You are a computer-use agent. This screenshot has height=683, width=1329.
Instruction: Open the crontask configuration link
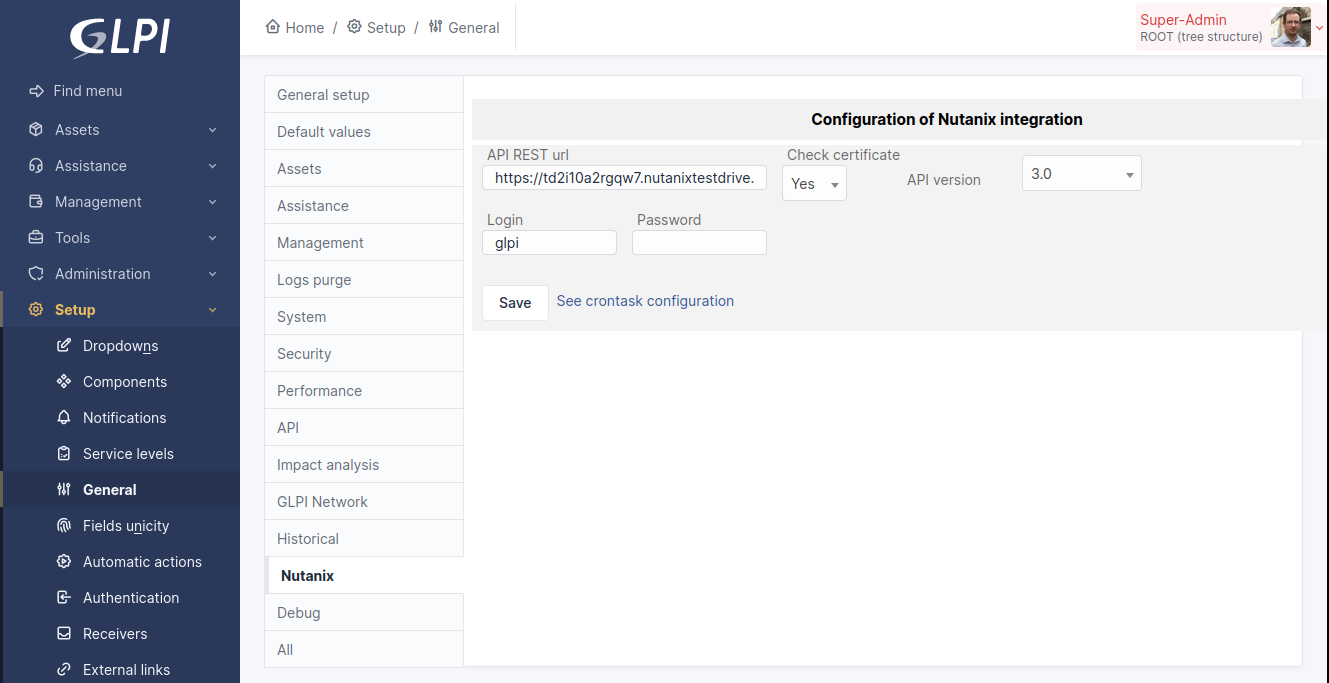645,300
